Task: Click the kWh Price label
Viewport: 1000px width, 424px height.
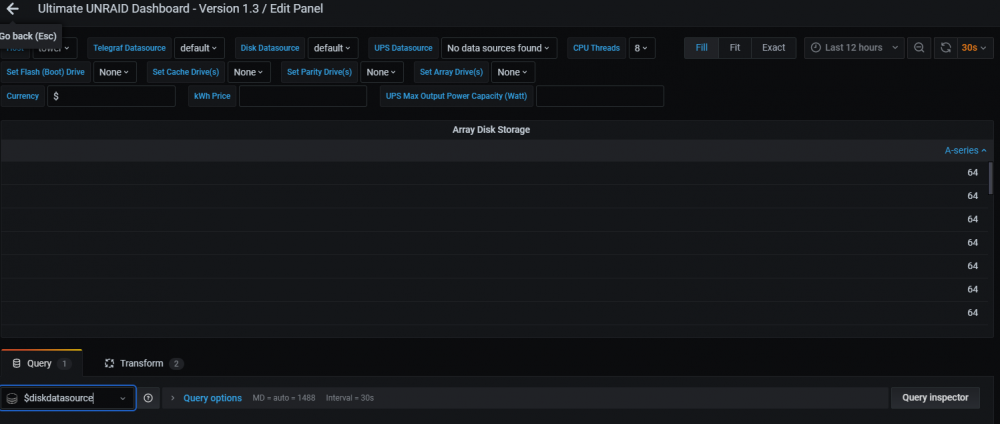Action: (212, 96)
